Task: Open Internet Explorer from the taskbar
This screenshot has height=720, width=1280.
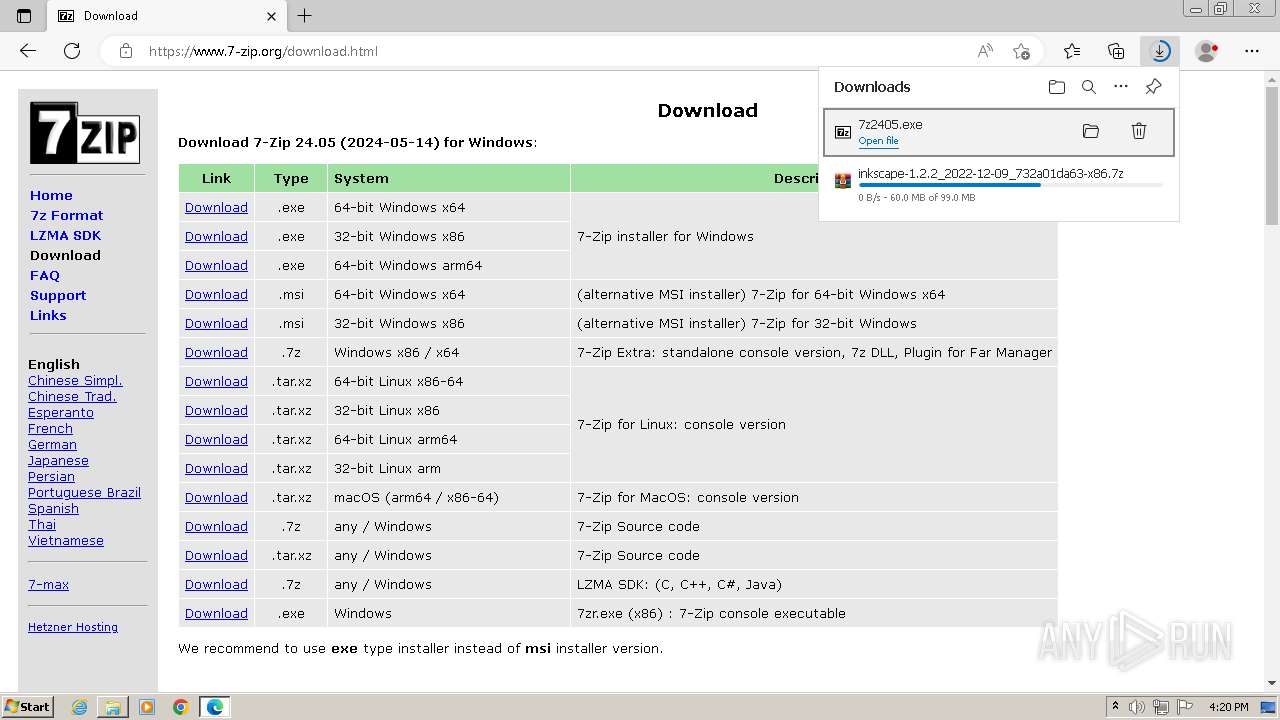Action: click(x=79, y=707)
